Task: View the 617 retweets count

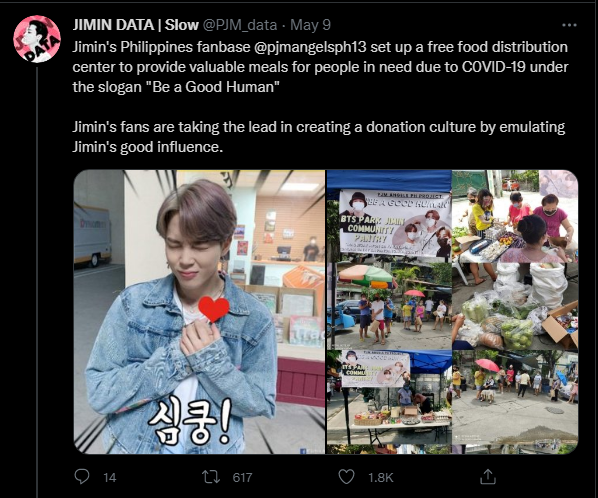Action: (x=242, y=477)
